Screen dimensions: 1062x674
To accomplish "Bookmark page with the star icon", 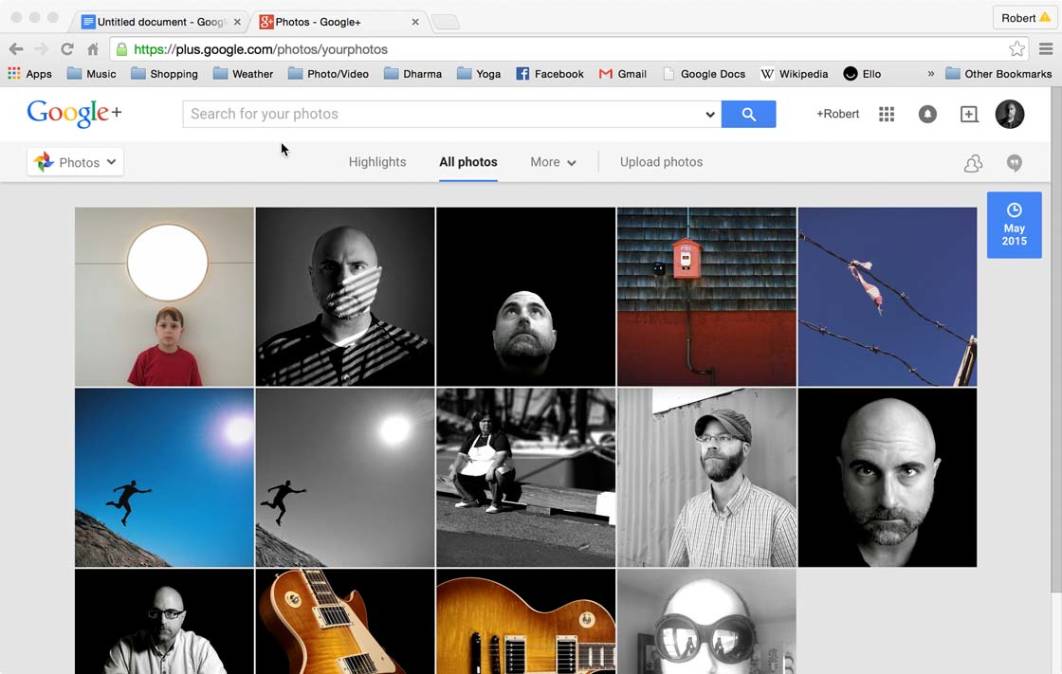I will (1017, 49).
